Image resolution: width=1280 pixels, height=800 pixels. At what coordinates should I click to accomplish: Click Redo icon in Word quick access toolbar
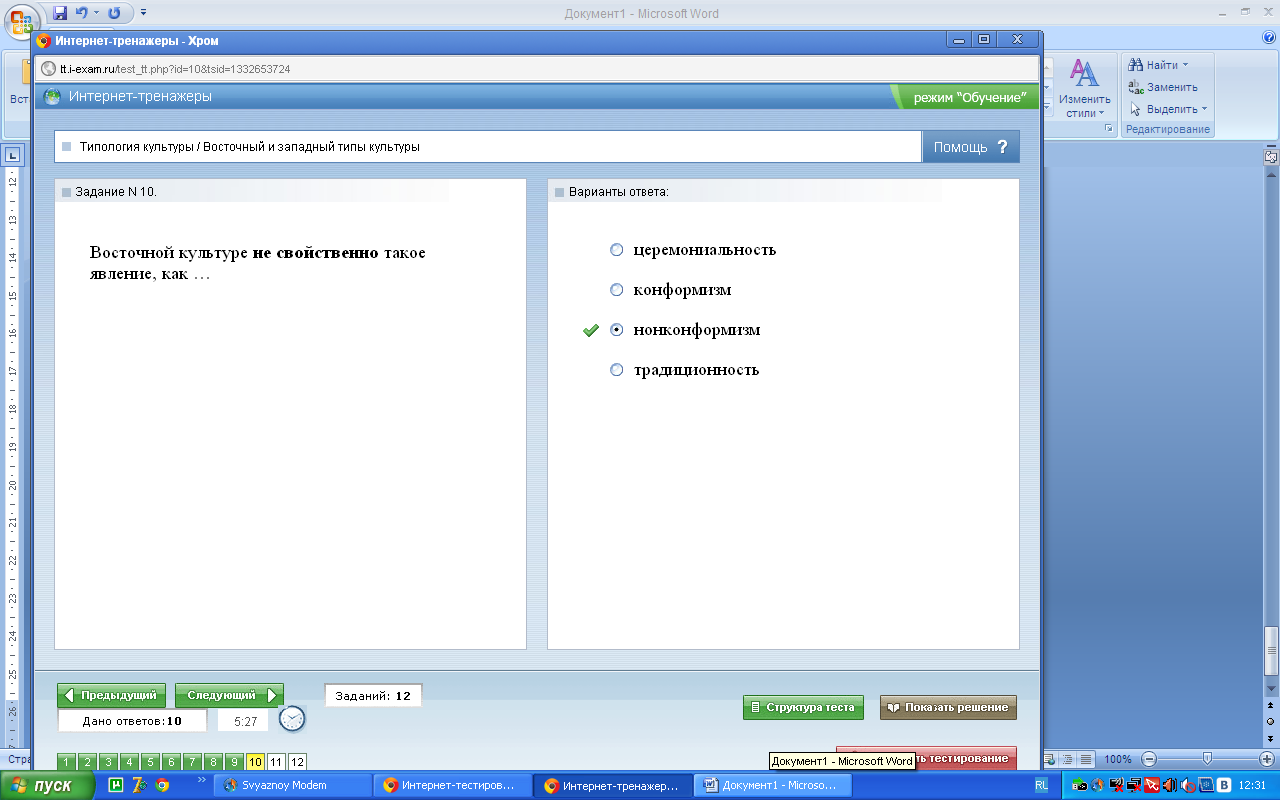[x=114, y=13]
